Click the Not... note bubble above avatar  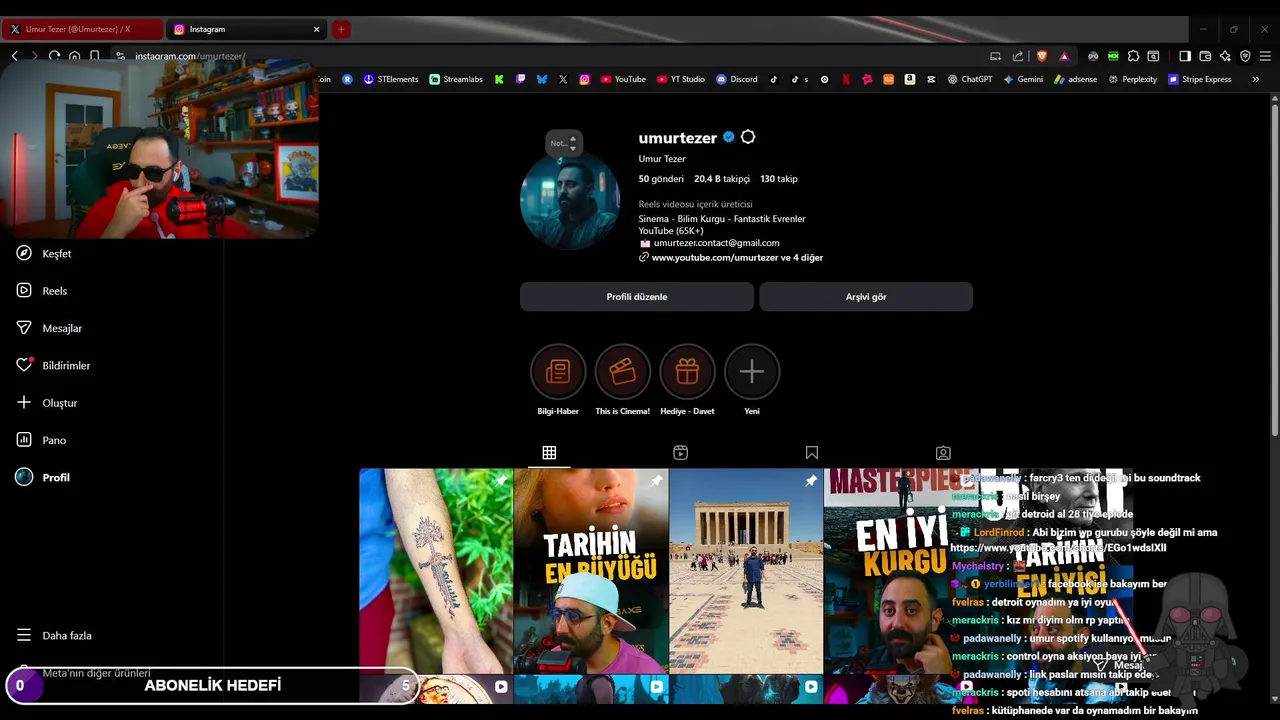coord(563,143)
